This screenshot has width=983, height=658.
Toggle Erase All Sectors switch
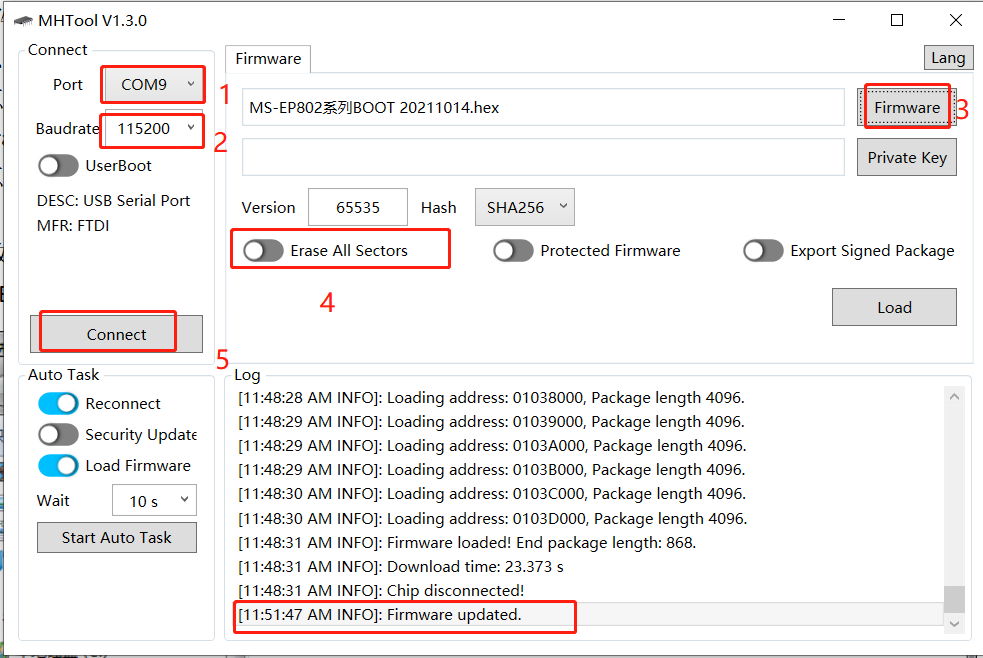click(x=263, y=251)
